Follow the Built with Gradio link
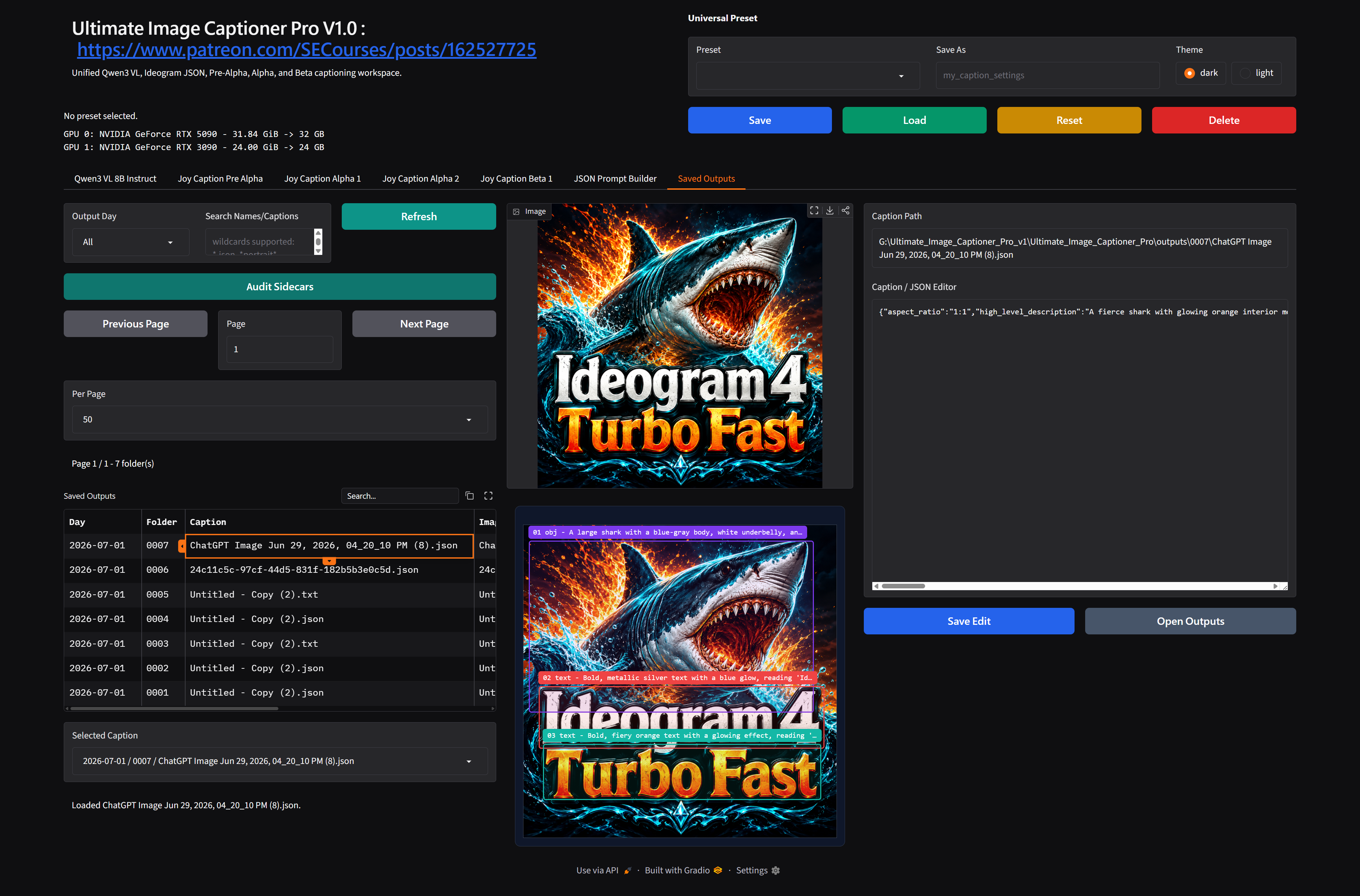Screen dimensions: 1360x896 (x=683, y=870)
